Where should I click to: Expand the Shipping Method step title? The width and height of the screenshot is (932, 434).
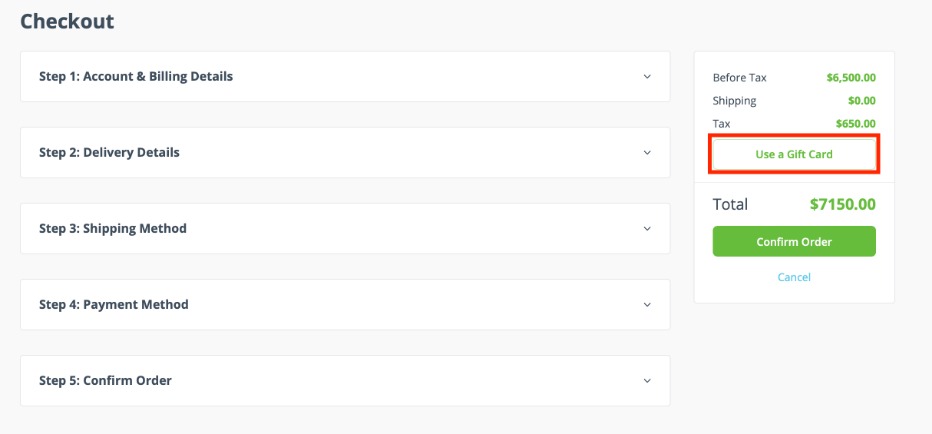(x=113, y=229)
